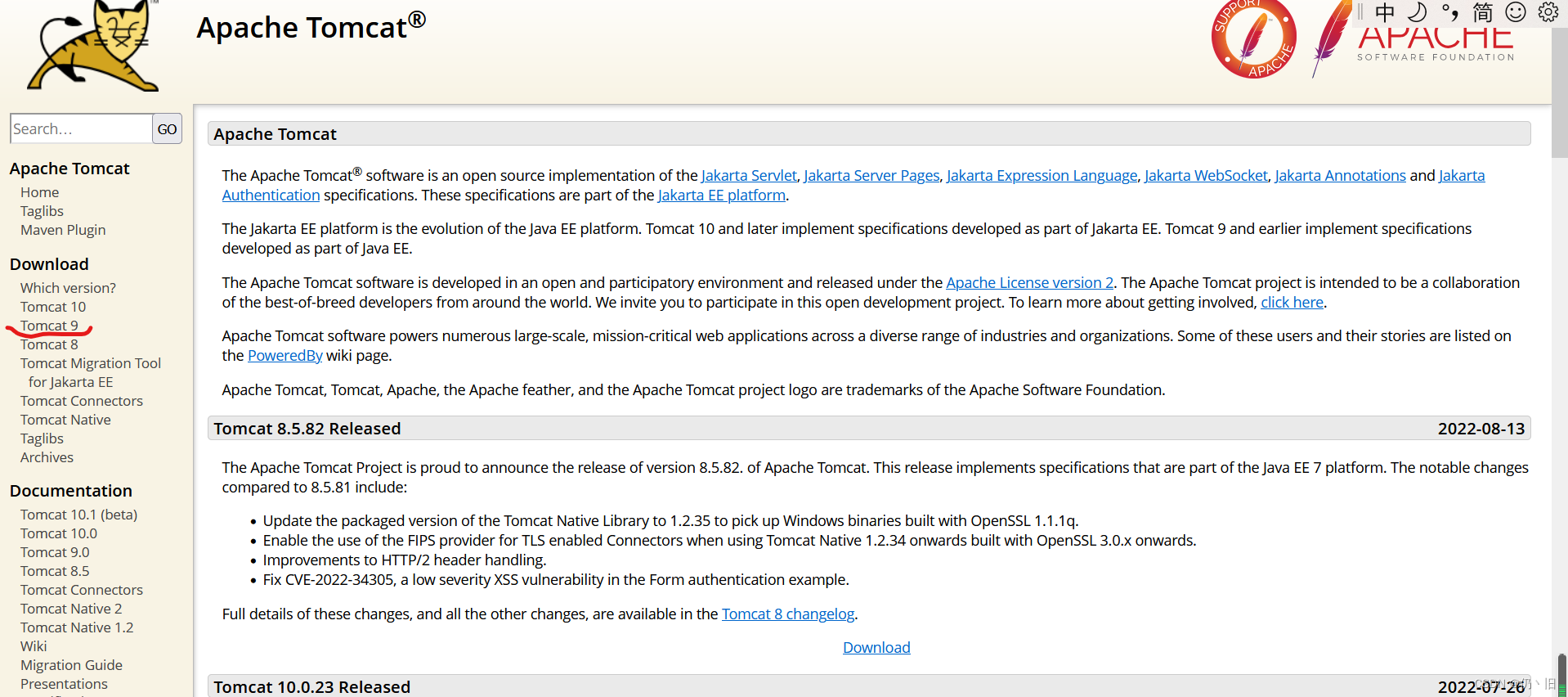The image size is (1568, 697).
Task: Open Tomcat 8.5 documentation link
Action: 55,571
